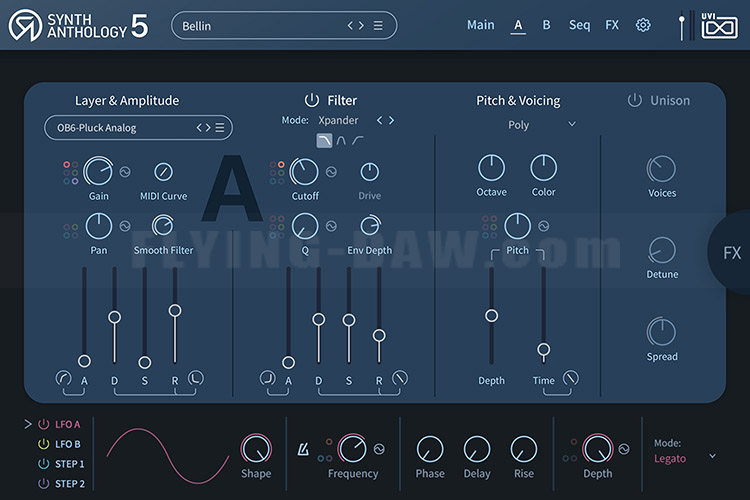Select the low-pass filter shape icon
Image resolution: width=750 pixels, height=500 pixels.
point(324,141)
